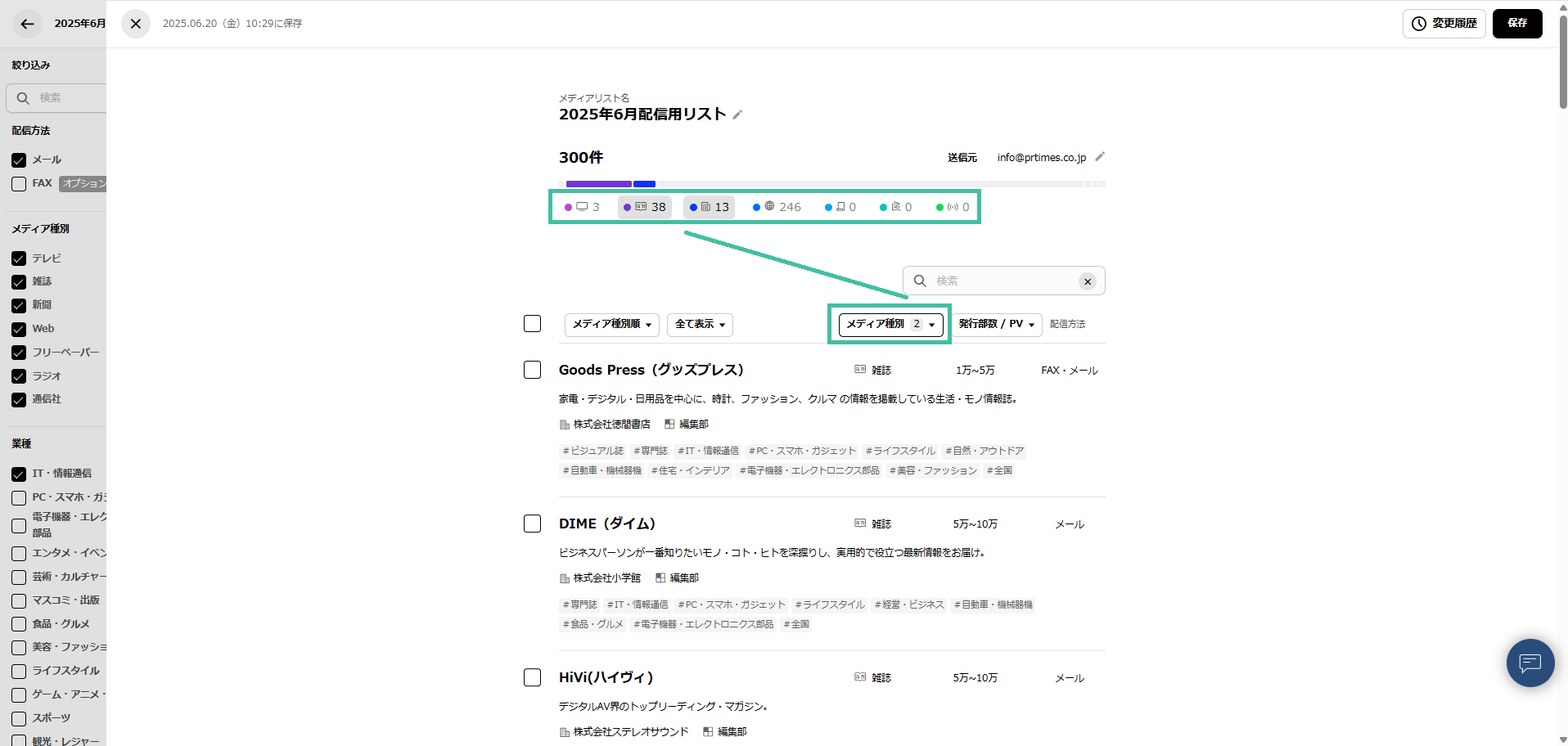Clear the list search with the x icon
This screenshot has height=746, width=1568.
point(1087,281)
